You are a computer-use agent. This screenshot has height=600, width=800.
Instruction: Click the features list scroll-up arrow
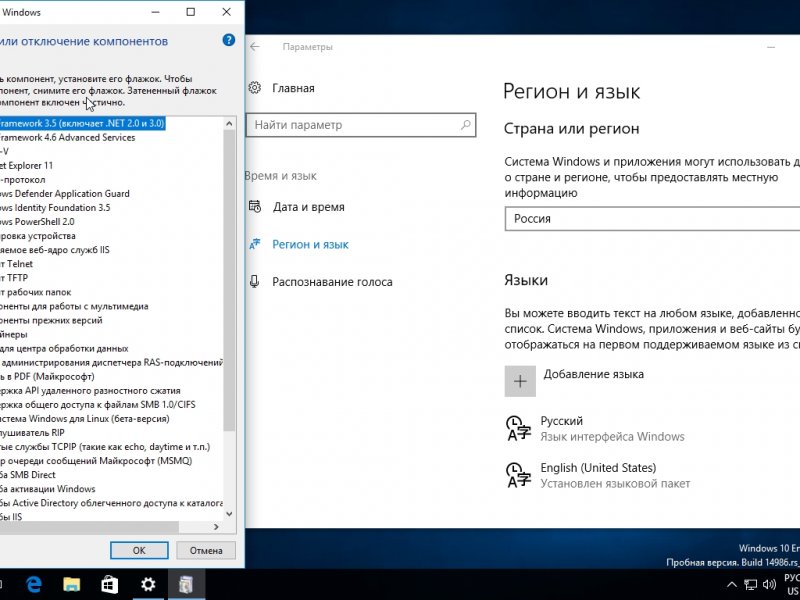coord(229,123)
